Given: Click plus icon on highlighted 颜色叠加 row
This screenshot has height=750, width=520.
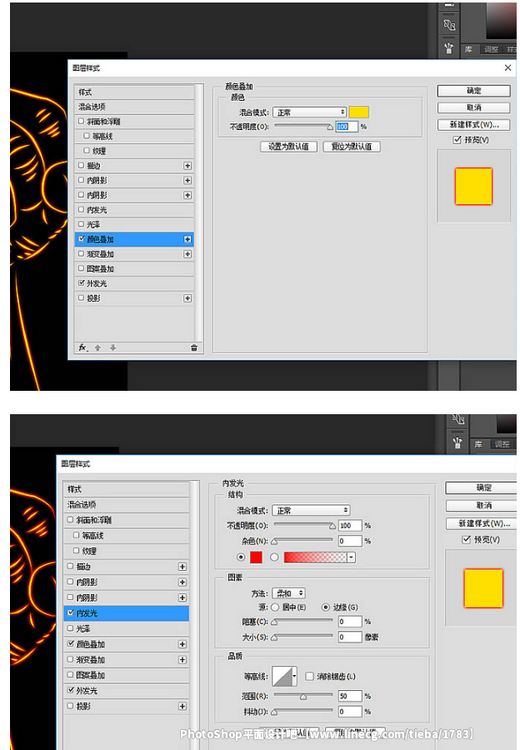Looking at the screenshot, I should (188, 239).
